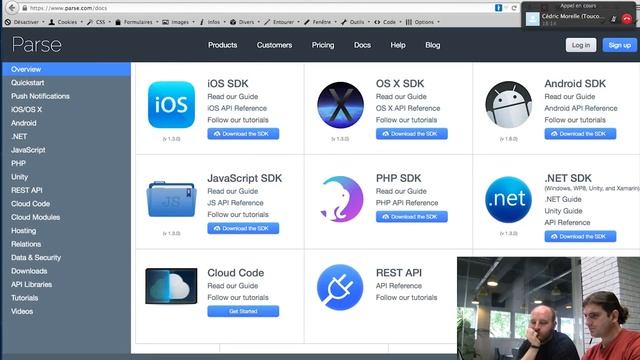640x360 pixels.
Task: Select Overview in sidebar
Action: point(66,69)
